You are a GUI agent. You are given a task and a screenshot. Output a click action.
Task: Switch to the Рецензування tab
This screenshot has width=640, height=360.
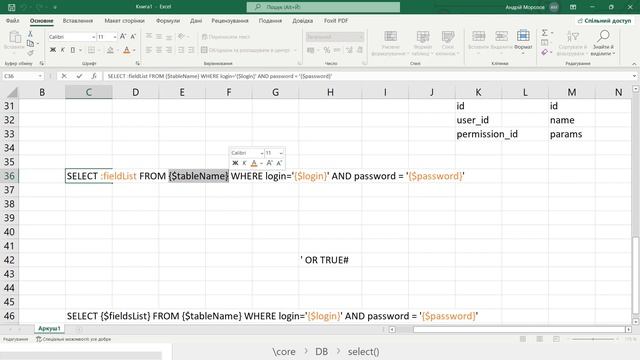click(230, 20)
